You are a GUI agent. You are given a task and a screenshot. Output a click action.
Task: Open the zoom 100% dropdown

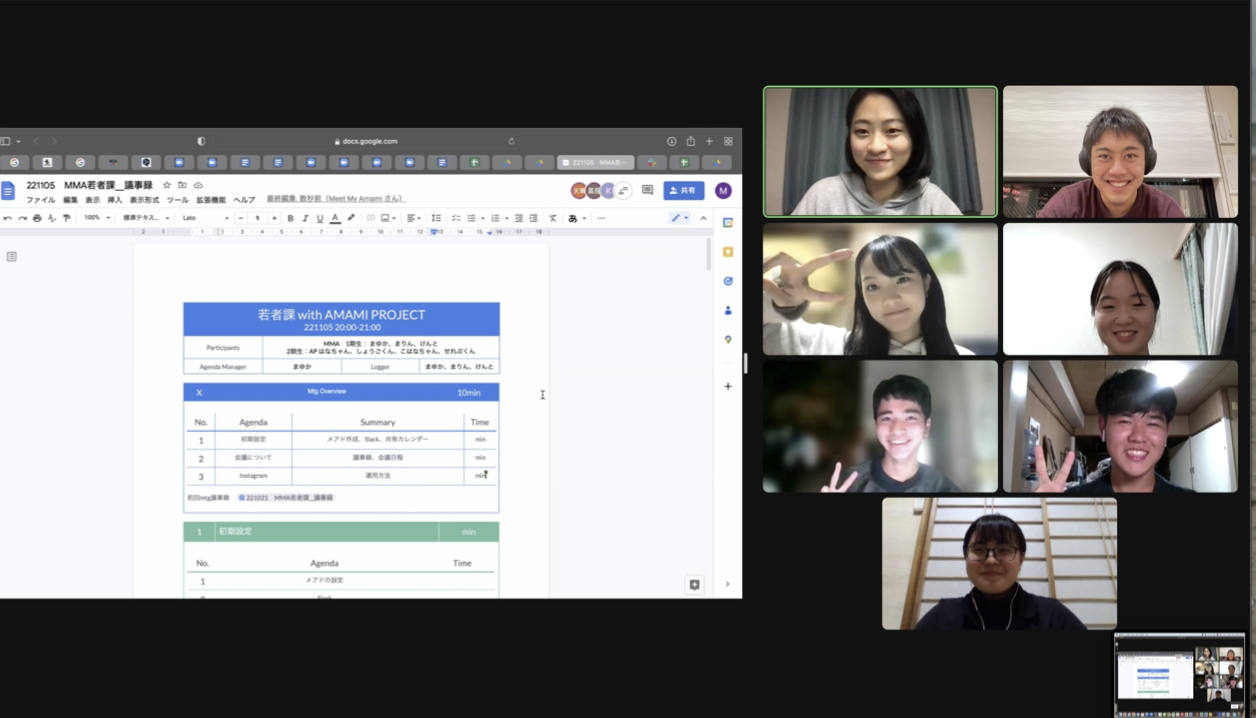[96, 218]
